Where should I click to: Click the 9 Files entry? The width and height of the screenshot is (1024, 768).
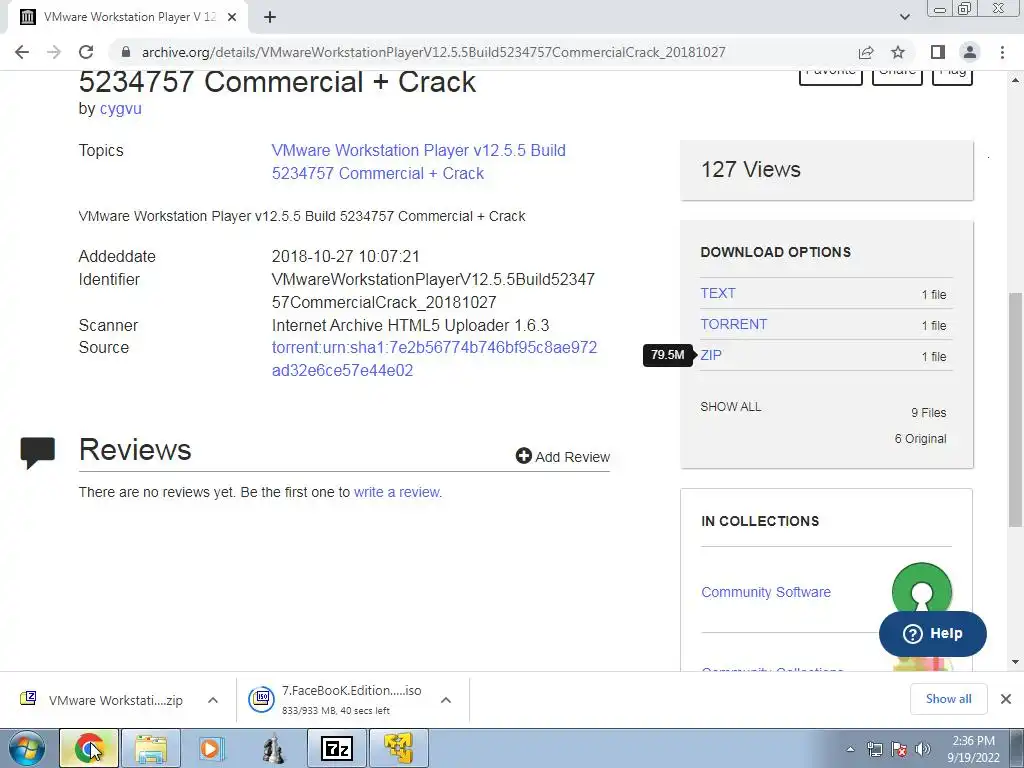coord(929,413)
